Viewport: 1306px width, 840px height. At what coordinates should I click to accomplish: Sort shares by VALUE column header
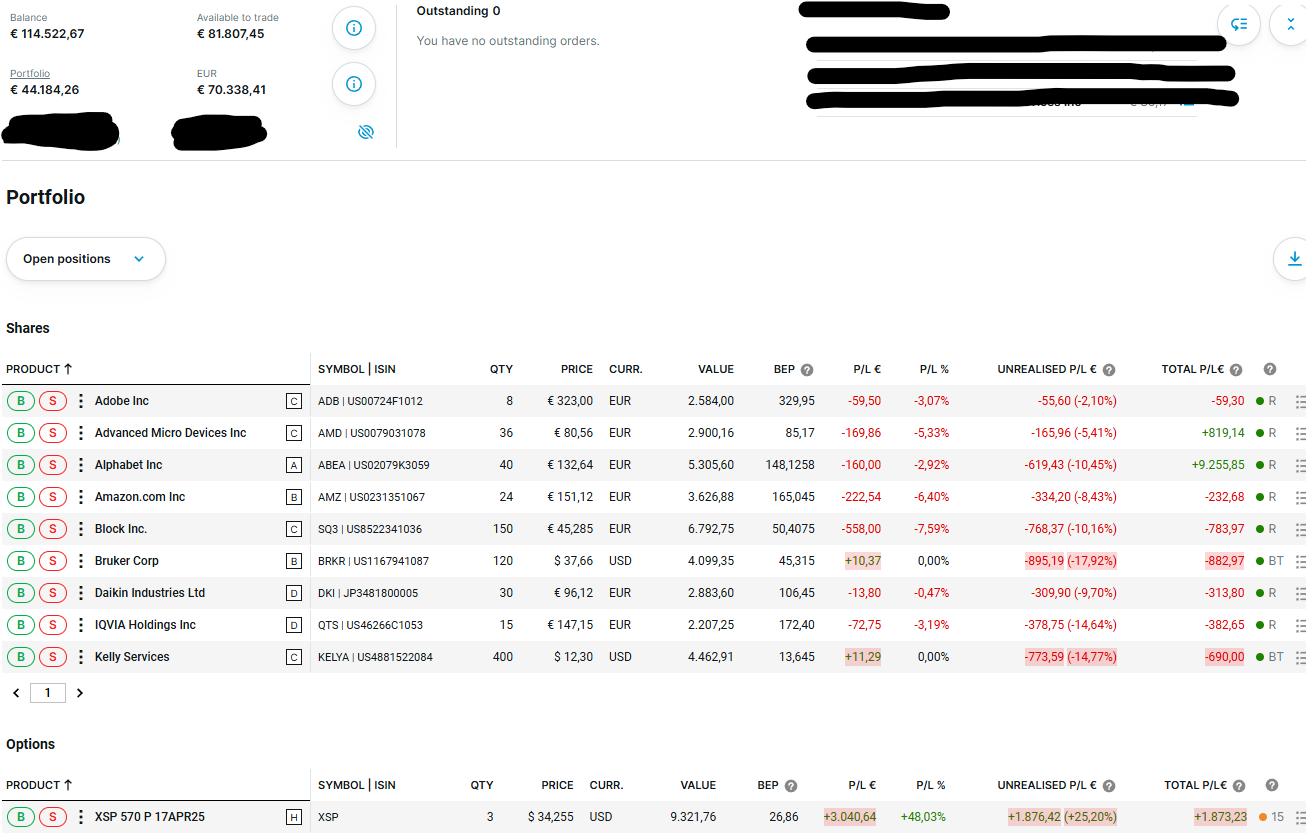tap(716, 369)
